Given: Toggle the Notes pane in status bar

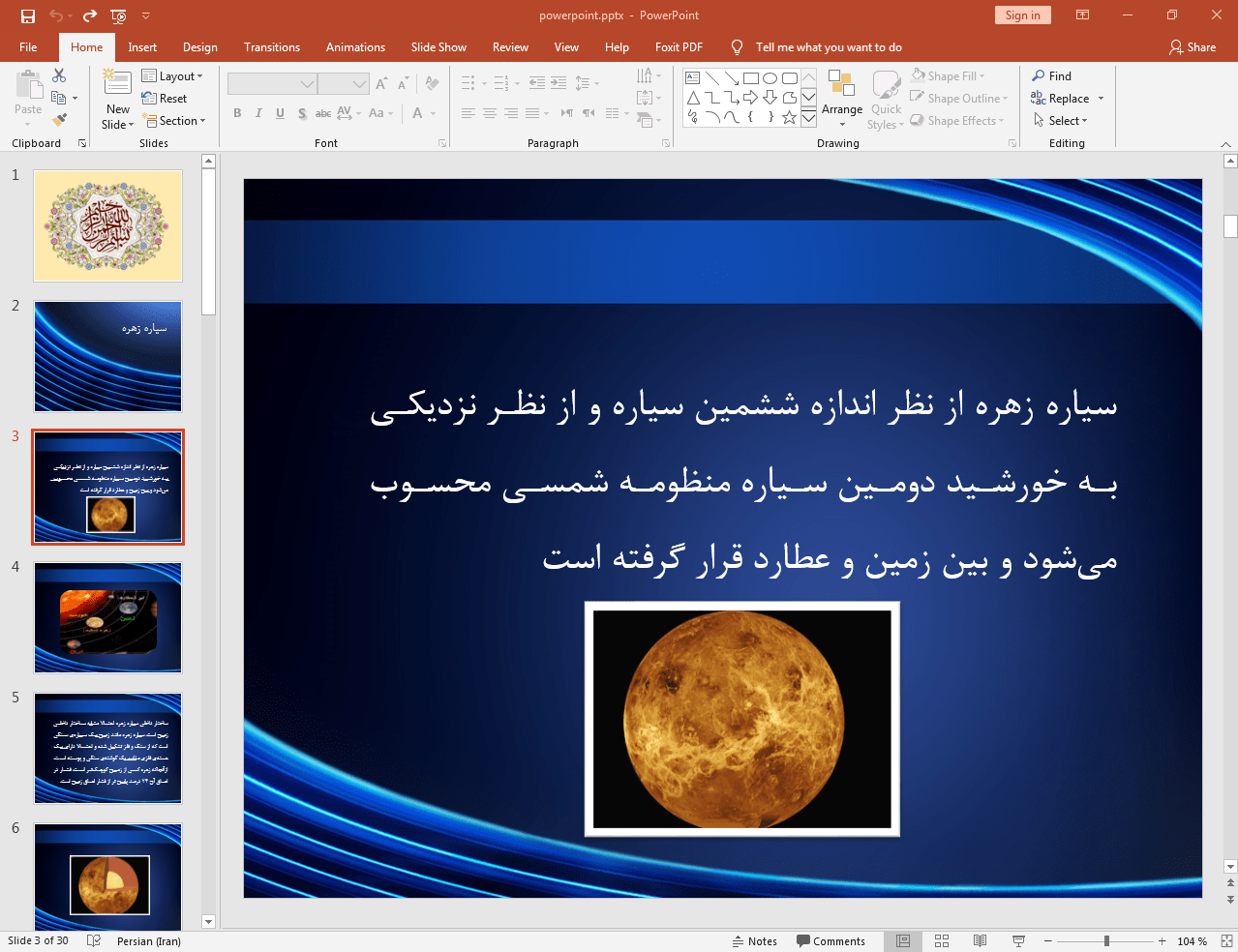Looking at the screenshot, I should (755, 941).
